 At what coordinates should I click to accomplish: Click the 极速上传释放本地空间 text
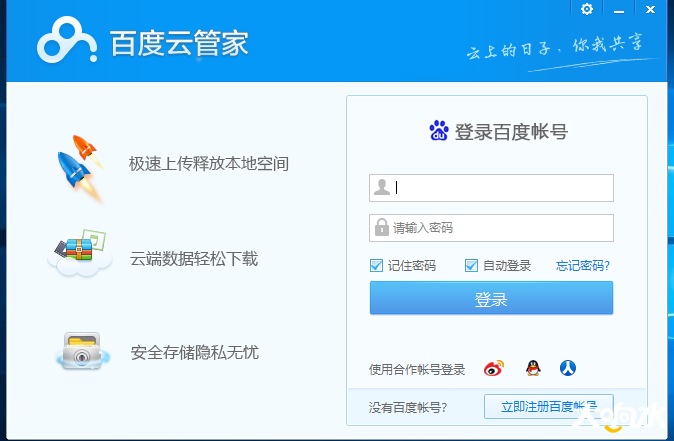coord(209,164)
